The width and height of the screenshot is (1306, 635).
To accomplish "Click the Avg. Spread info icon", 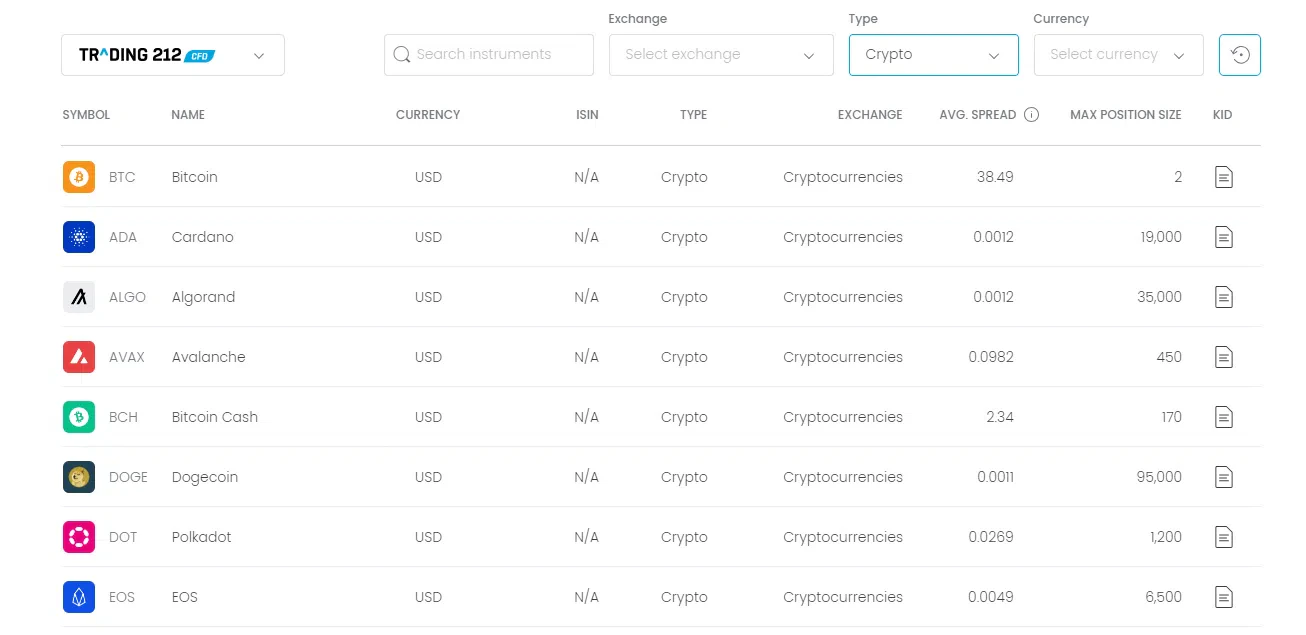I will [x=1032, y=115].
